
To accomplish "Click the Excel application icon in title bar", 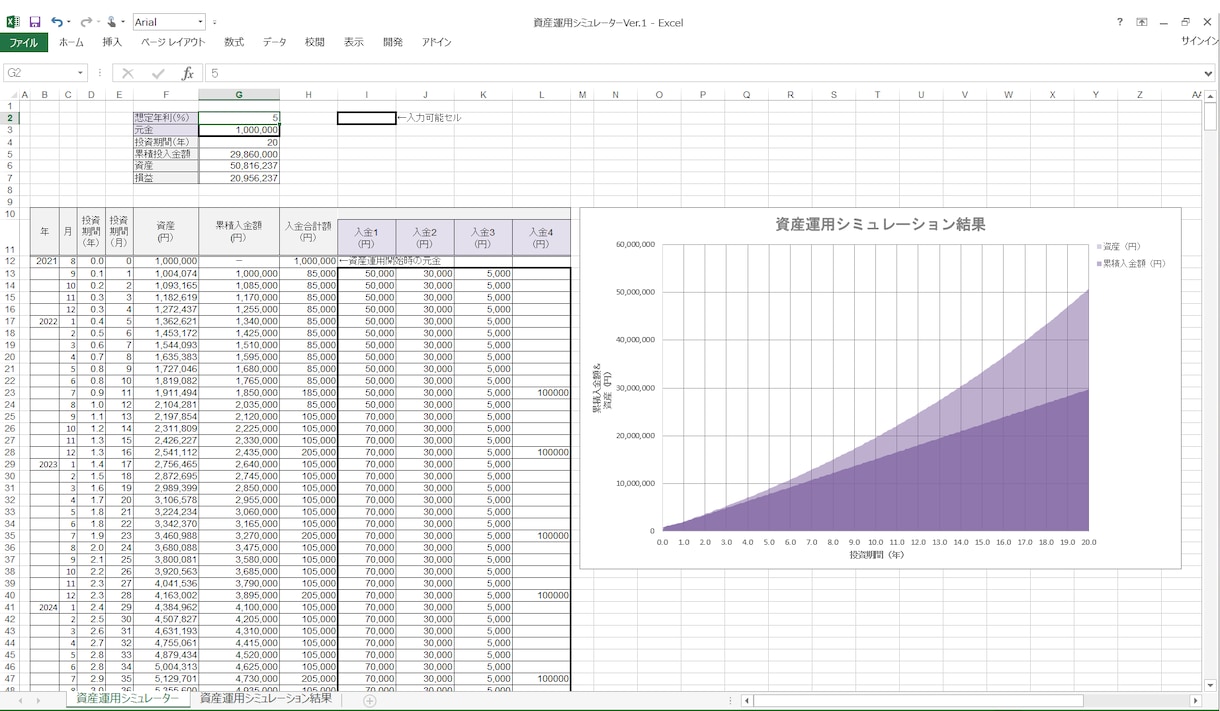I will pos(13,22).
